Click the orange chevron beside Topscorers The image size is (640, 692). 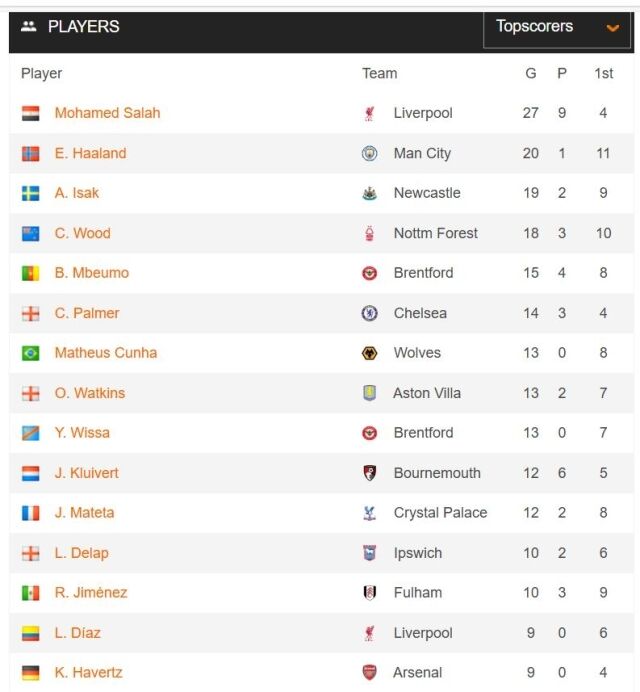[612, 28]
